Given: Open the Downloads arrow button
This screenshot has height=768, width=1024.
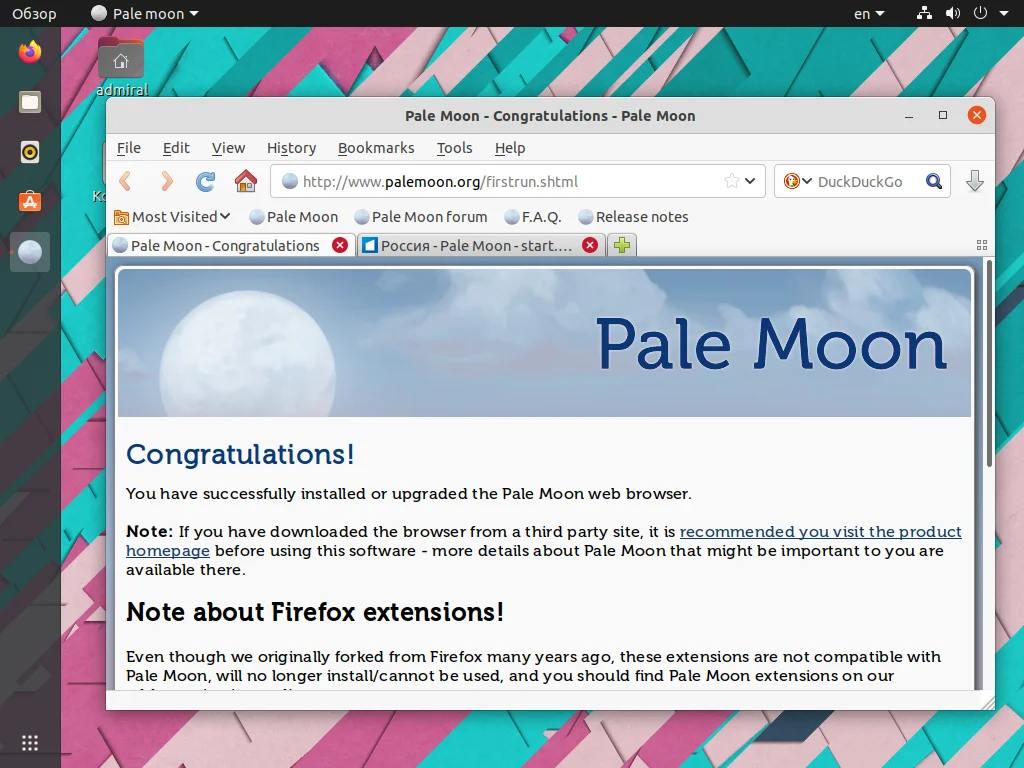Looking at the screenshot, I should (974, 181).
